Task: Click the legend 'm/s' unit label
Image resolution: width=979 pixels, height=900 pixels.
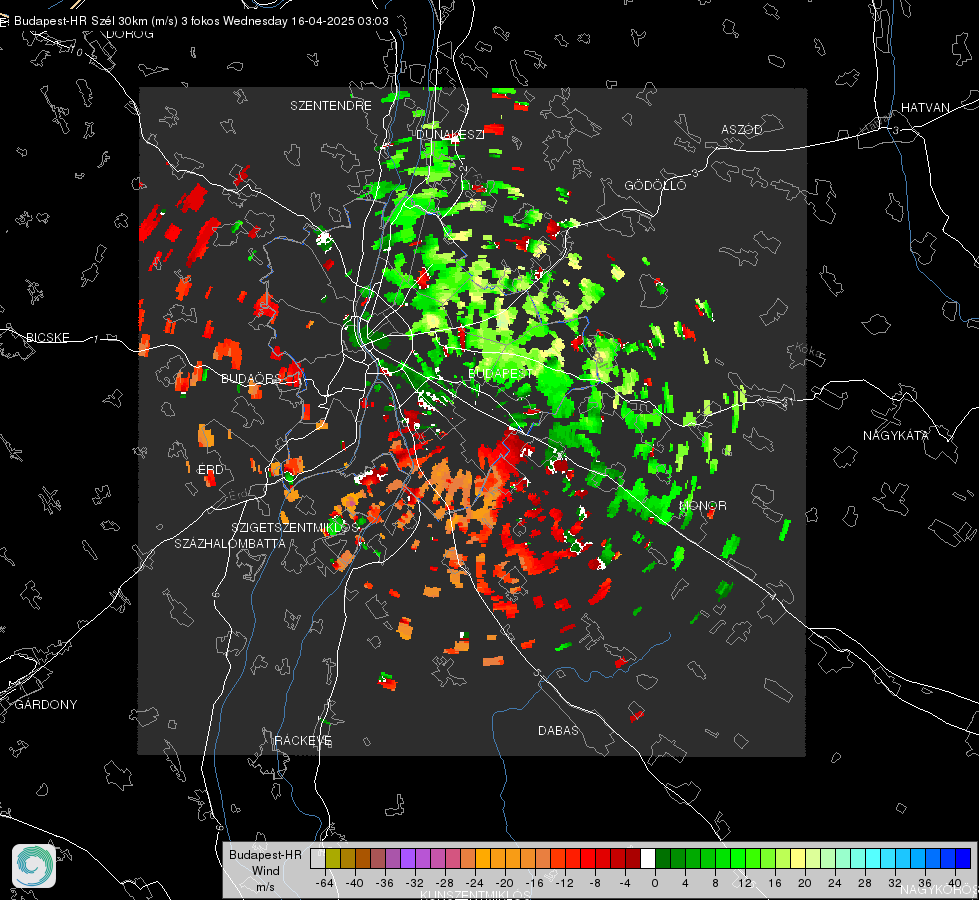Action: click(265, 886)
